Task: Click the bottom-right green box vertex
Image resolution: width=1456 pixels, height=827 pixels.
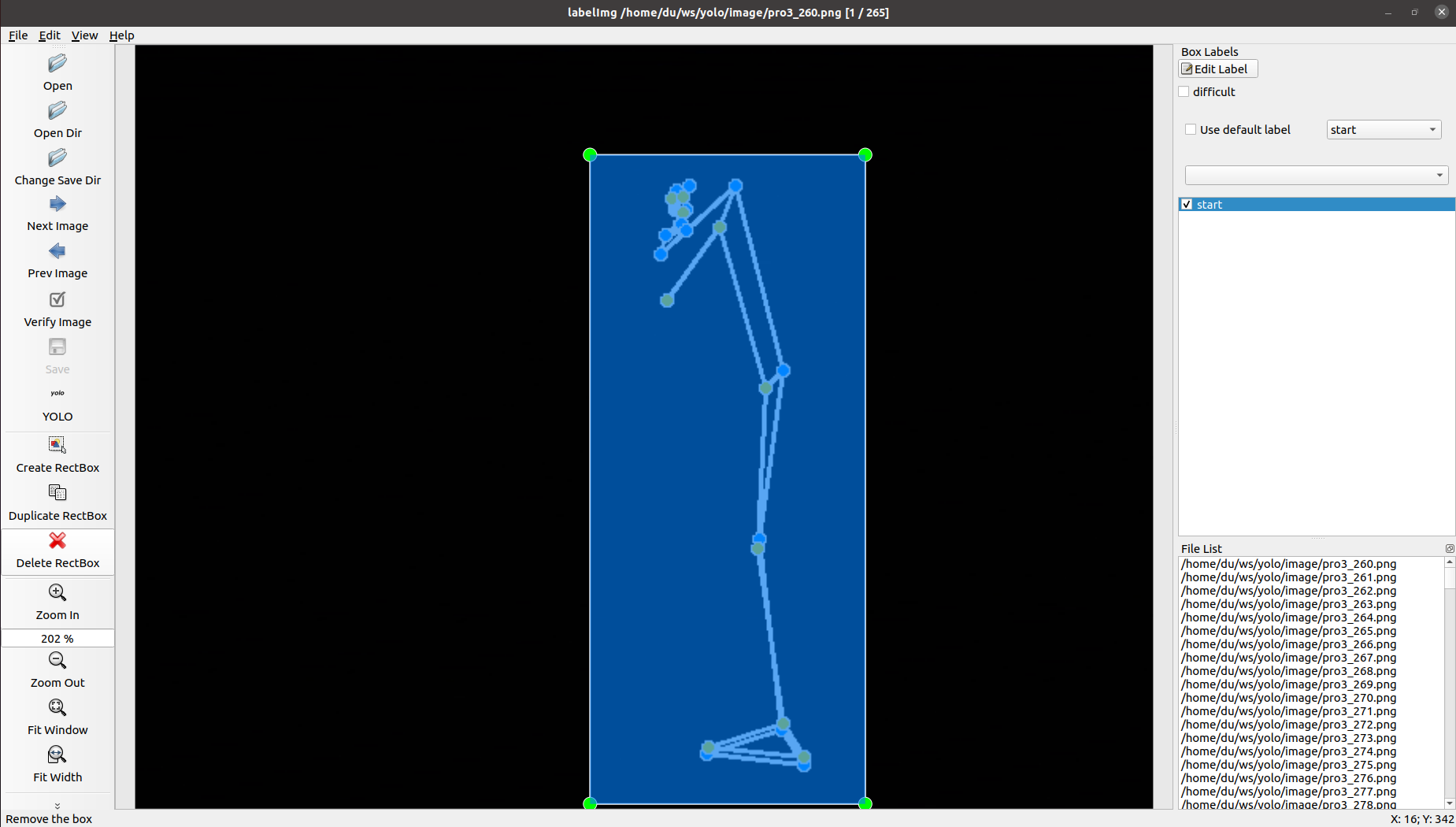Action: point(865,803)
